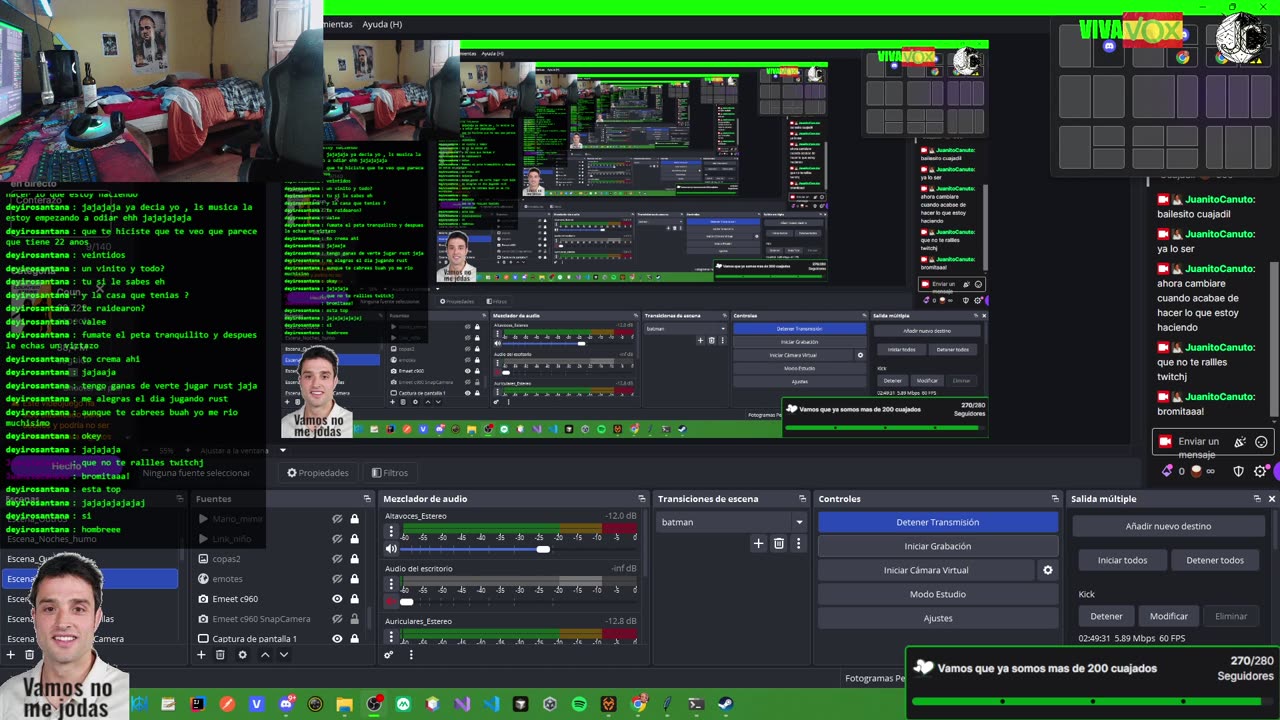This screenshot has height=720, width=1280.
Task: Open Spotify from the taskbar
Action: (579, 704)
